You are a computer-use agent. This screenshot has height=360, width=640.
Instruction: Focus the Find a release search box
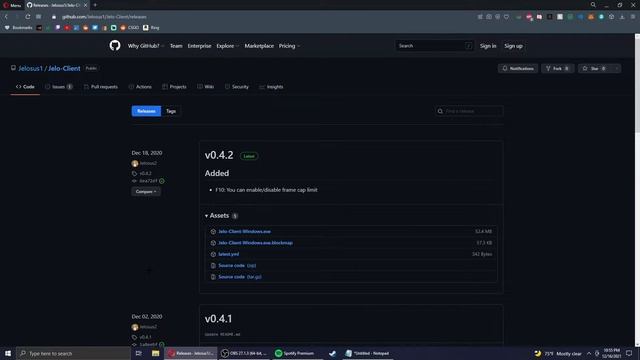469,111
